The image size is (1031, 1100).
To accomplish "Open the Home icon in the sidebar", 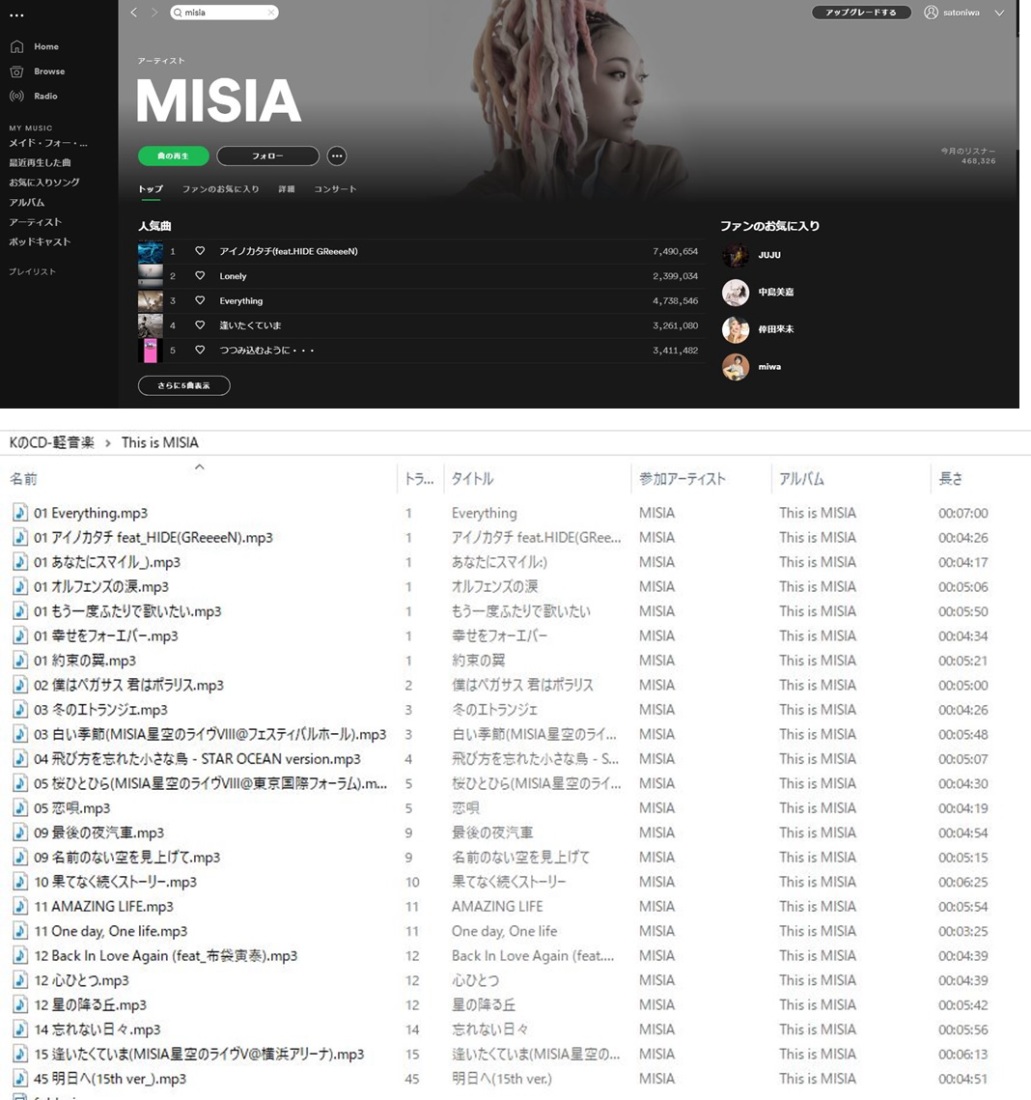I will 17,46.
